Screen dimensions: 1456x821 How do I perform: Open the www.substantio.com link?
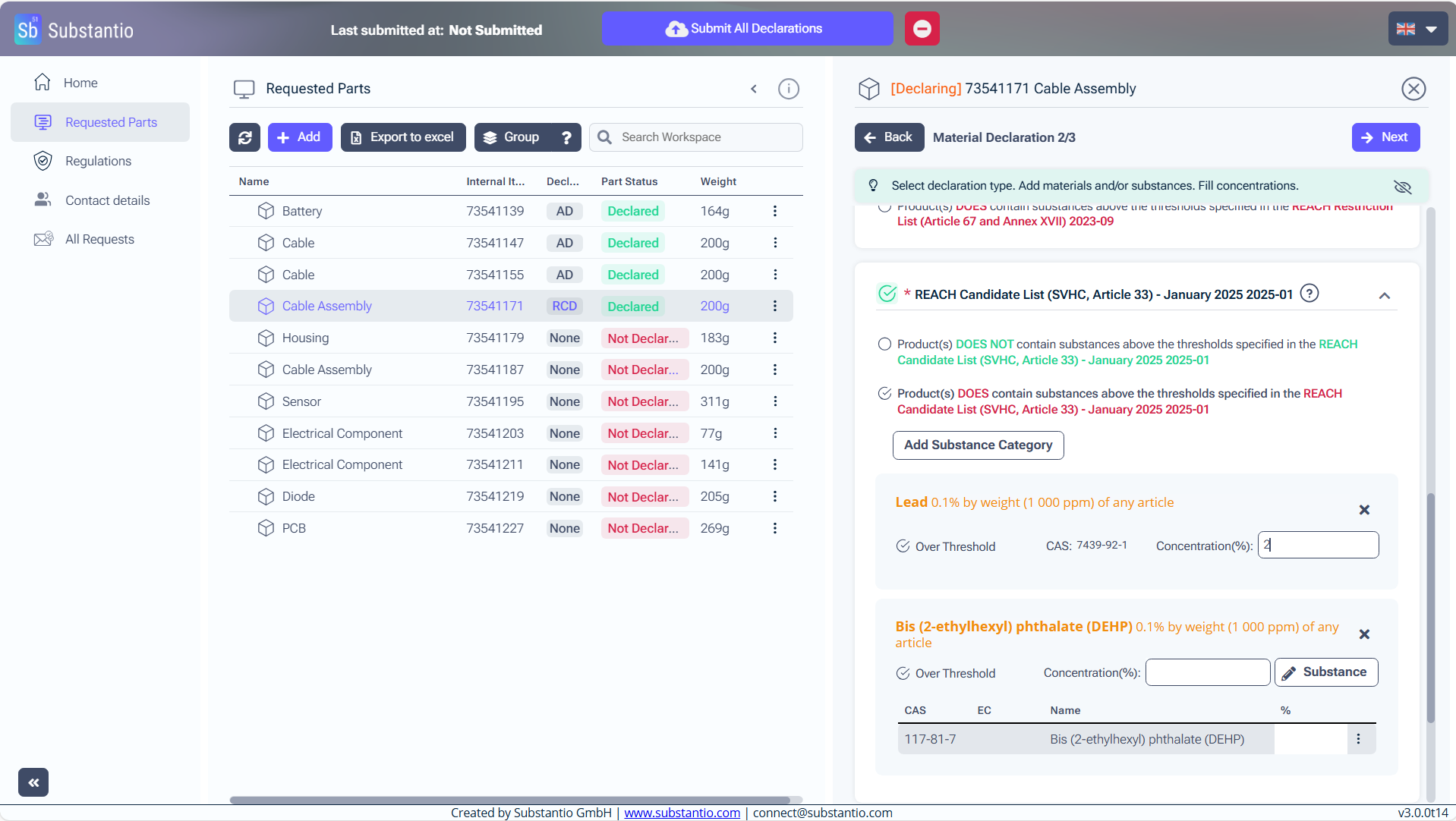(x=682, y=813)
